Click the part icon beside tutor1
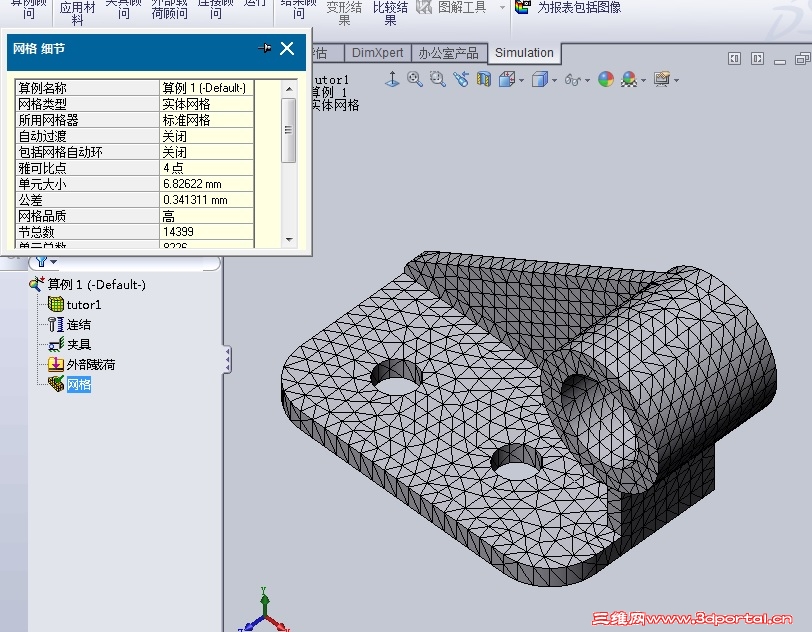Viewport: 812px width, 632px height. point(55,304)
